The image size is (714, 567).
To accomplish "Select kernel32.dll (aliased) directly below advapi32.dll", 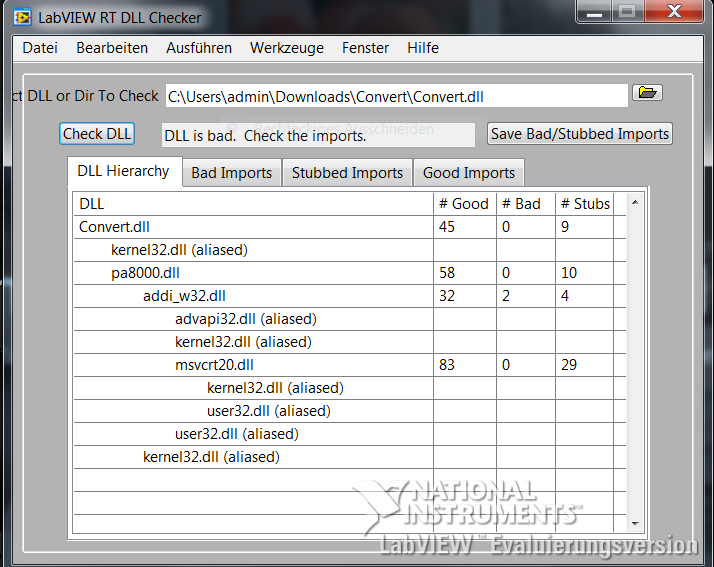I will tap(350, 342).
